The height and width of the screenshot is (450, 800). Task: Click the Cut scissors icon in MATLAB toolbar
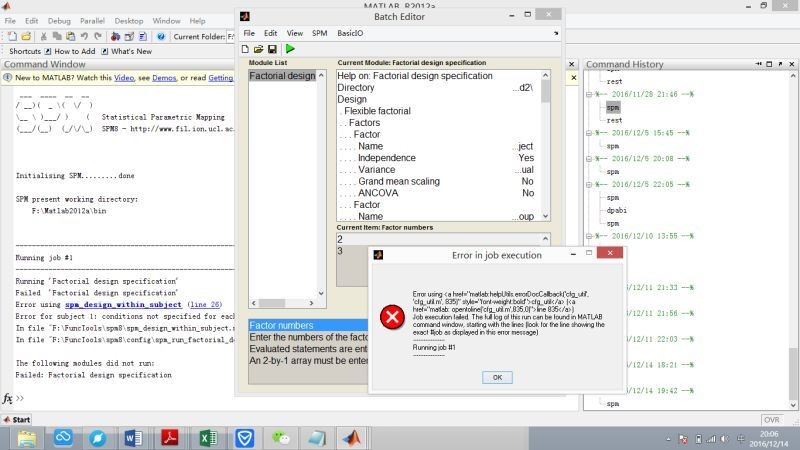[x=43, y=36]
